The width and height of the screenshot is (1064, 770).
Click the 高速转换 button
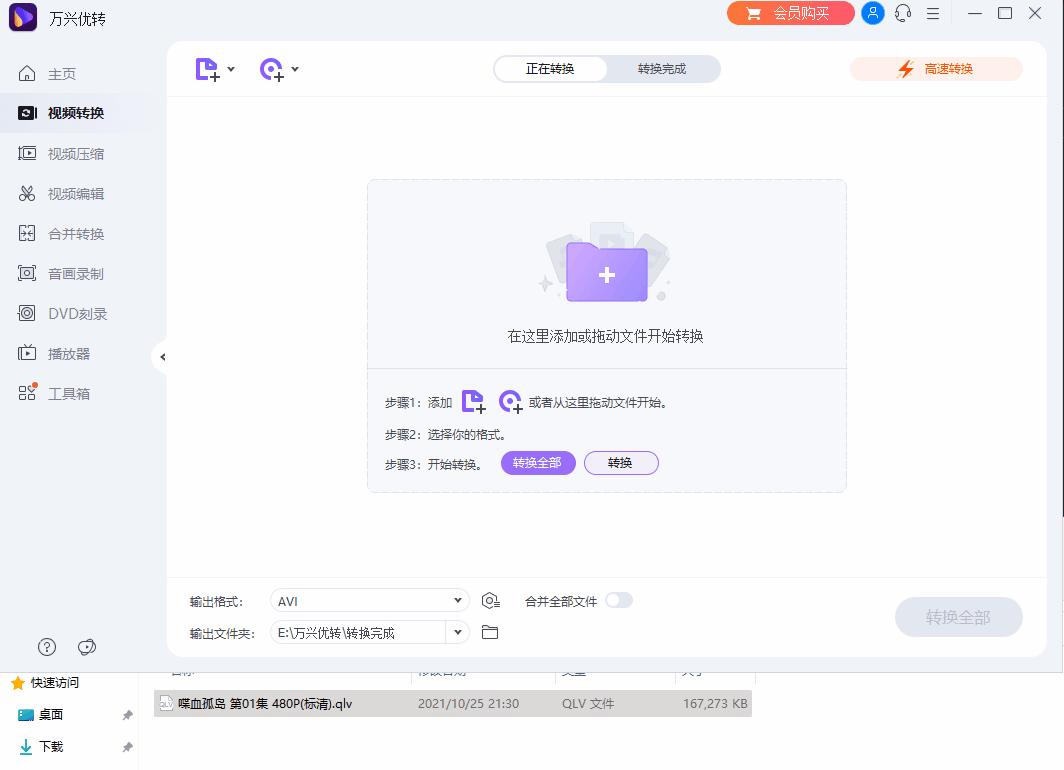point(936,69)
